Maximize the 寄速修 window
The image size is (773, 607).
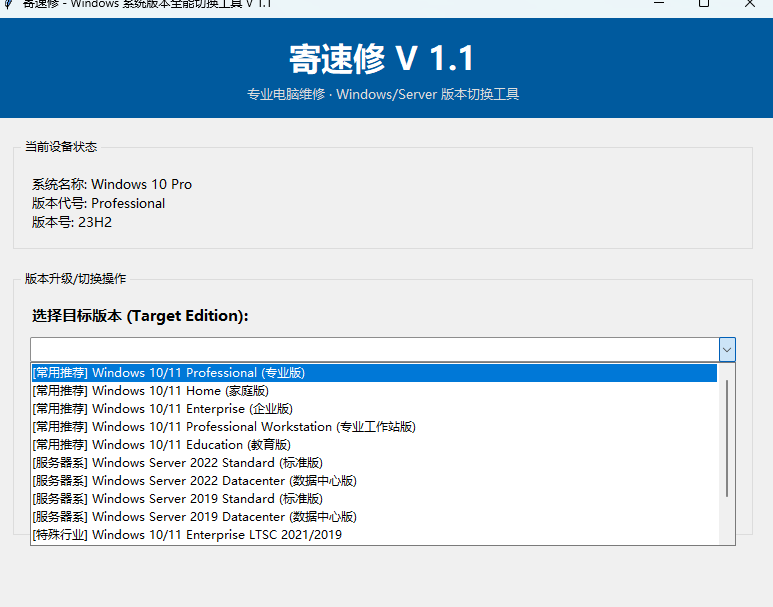(x=703, y=4)
